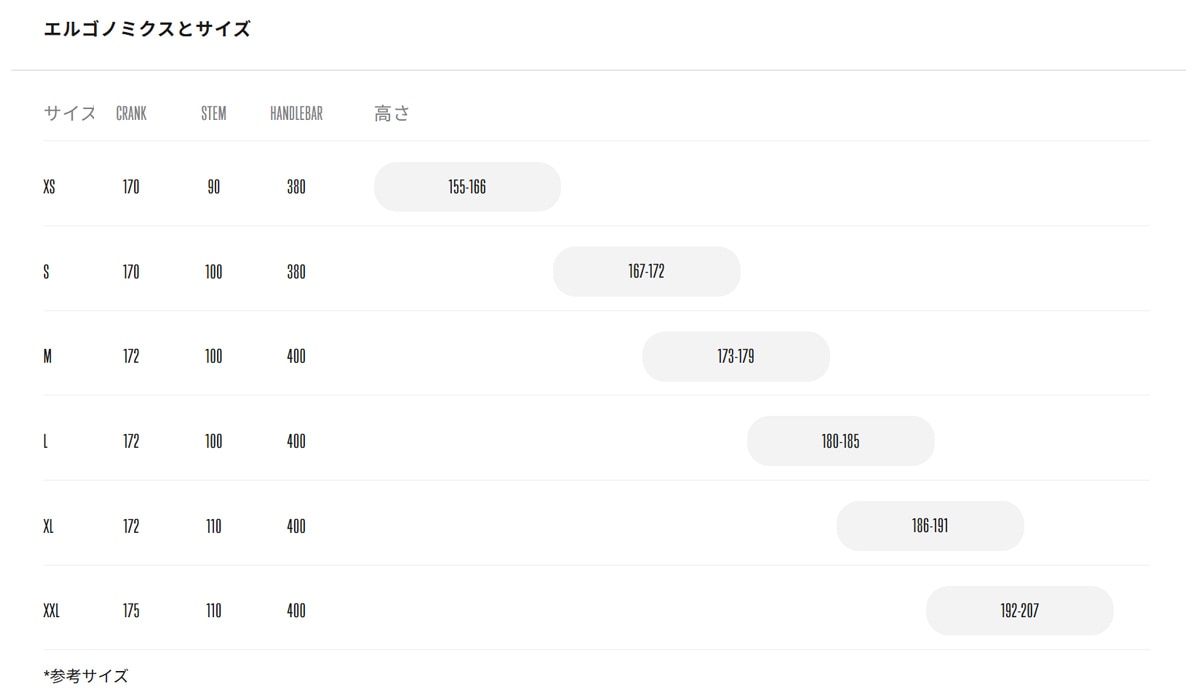Click the サイズ column header
The height and width of the screenshot is (700, 1200).
[x=70, y=114]
